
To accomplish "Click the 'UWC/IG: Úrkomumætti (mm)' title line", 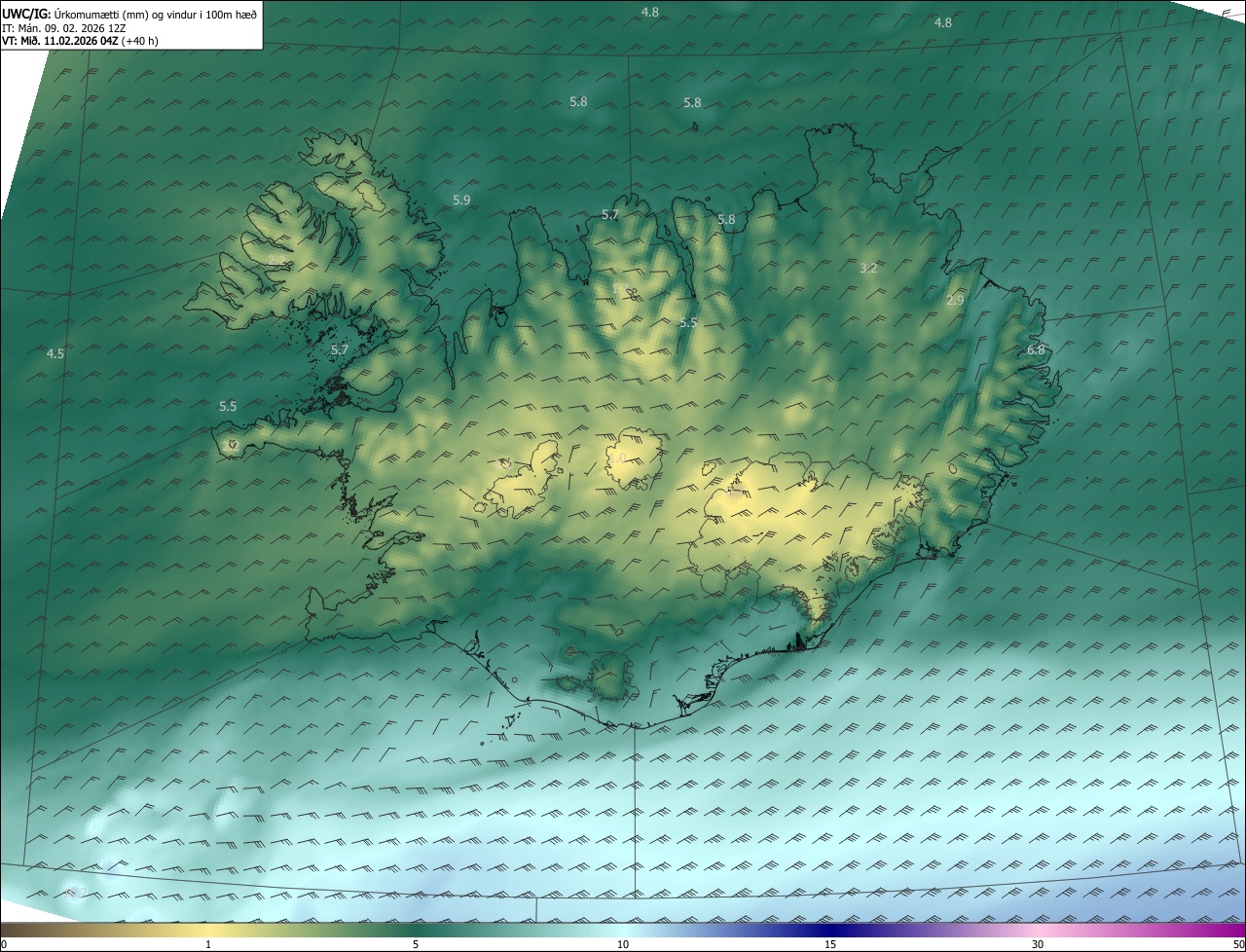I will coord(129,14).
